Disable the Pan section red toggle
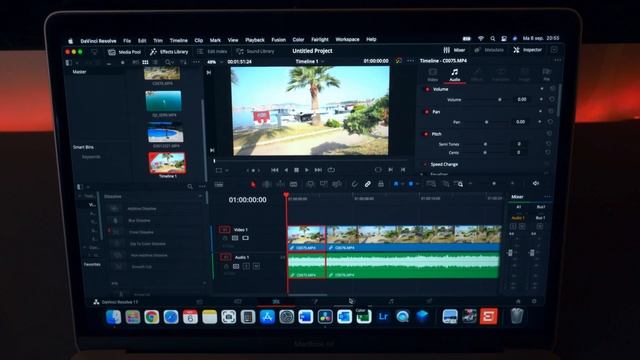 pos(427,111)
